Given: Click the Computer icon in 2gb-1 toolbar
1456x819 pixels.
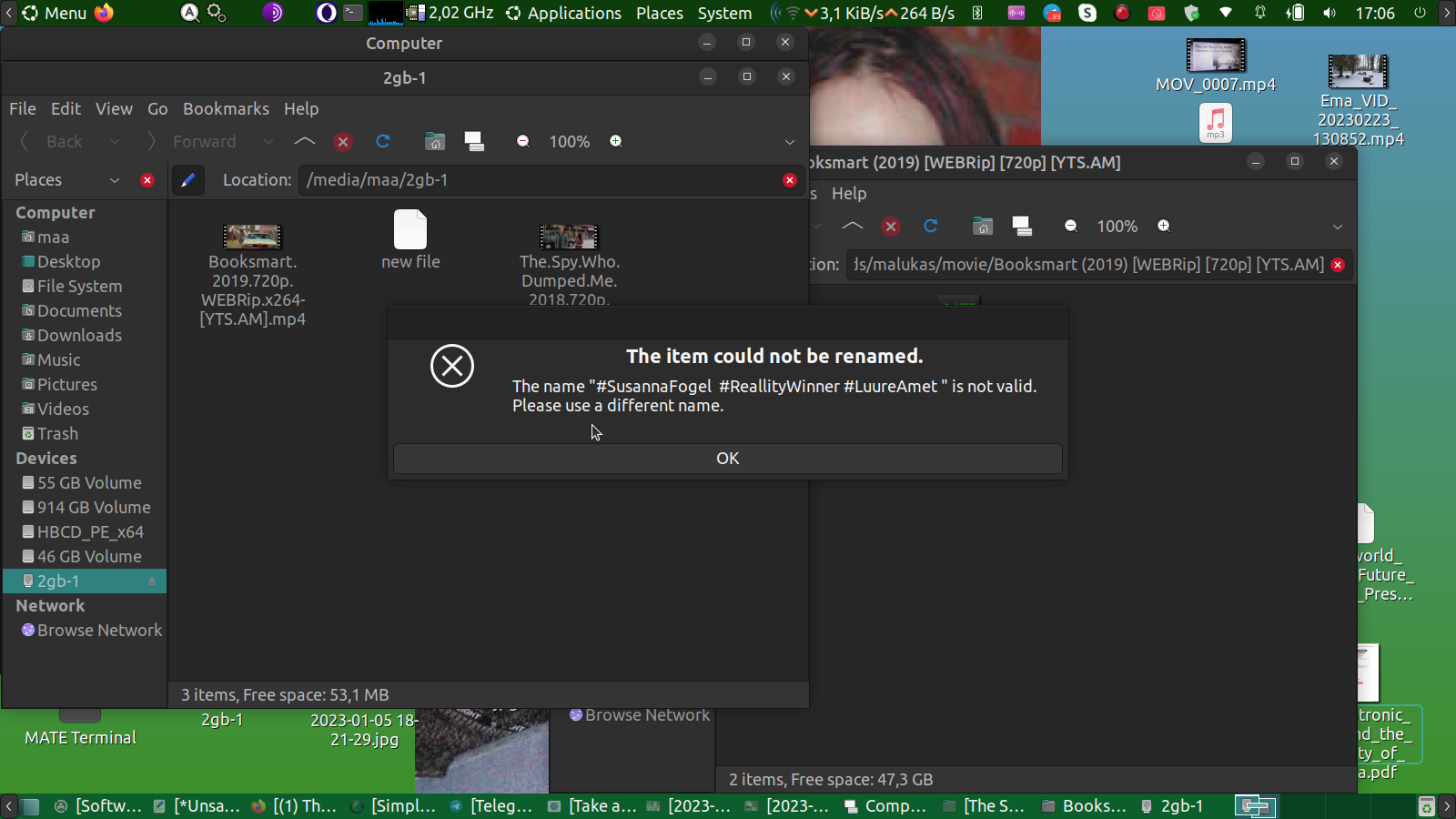Looking at the screenshot, I should 474,142.
